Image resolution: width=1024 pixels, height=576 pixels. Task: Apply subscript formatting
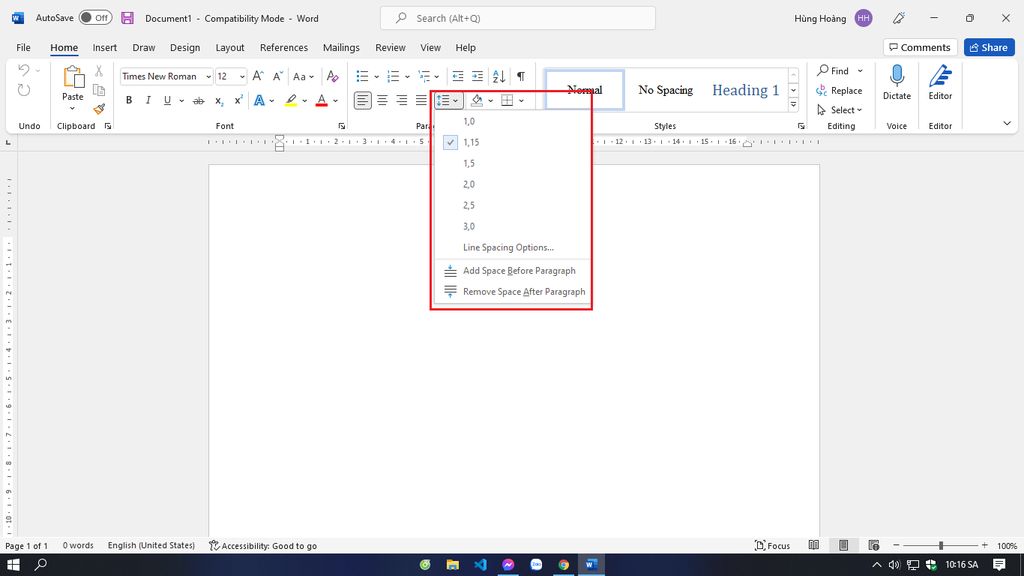[219, 101]
